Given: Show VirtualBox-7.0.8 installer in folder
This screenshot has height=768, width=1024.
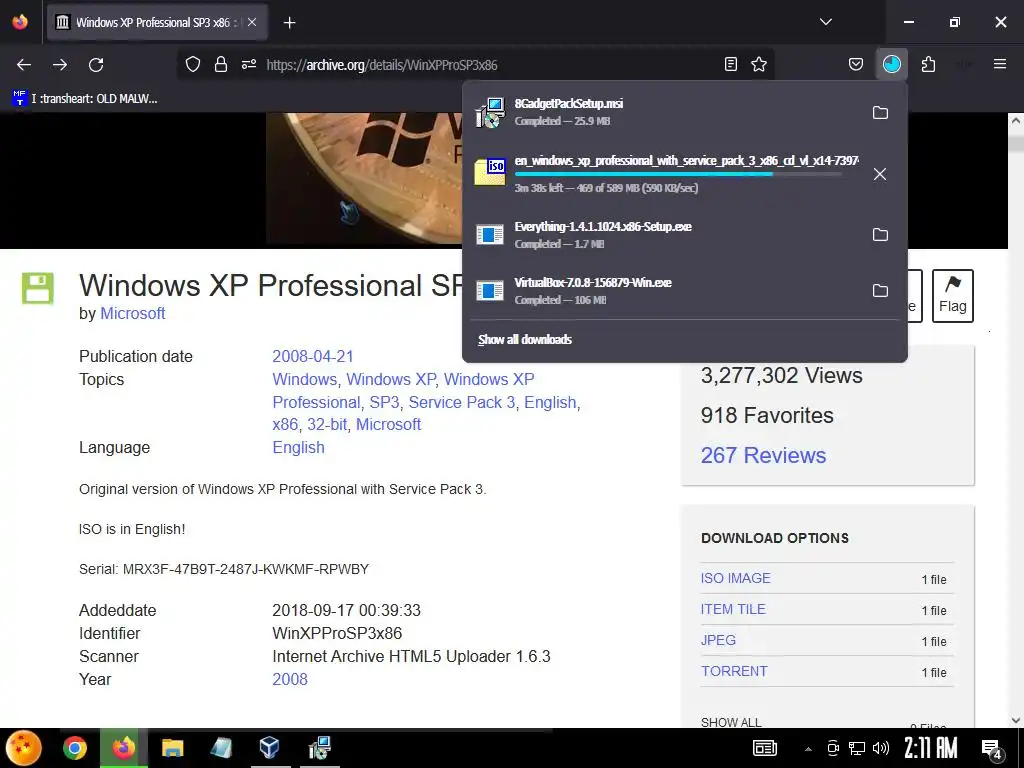Looking at the screenshot, I should pyautogui.click(x=880, y=291).
